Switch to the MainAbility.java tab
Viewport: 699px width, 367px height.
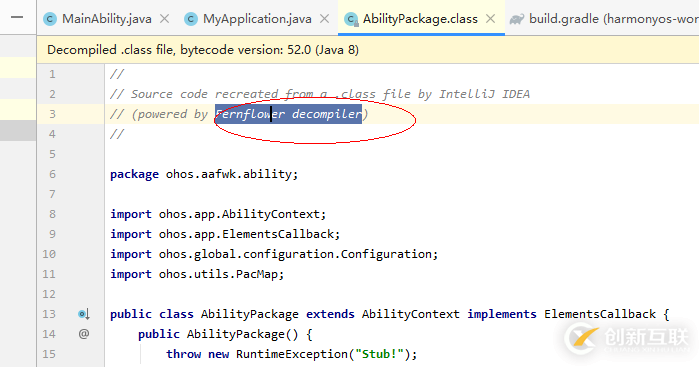[x=107, y=19]
